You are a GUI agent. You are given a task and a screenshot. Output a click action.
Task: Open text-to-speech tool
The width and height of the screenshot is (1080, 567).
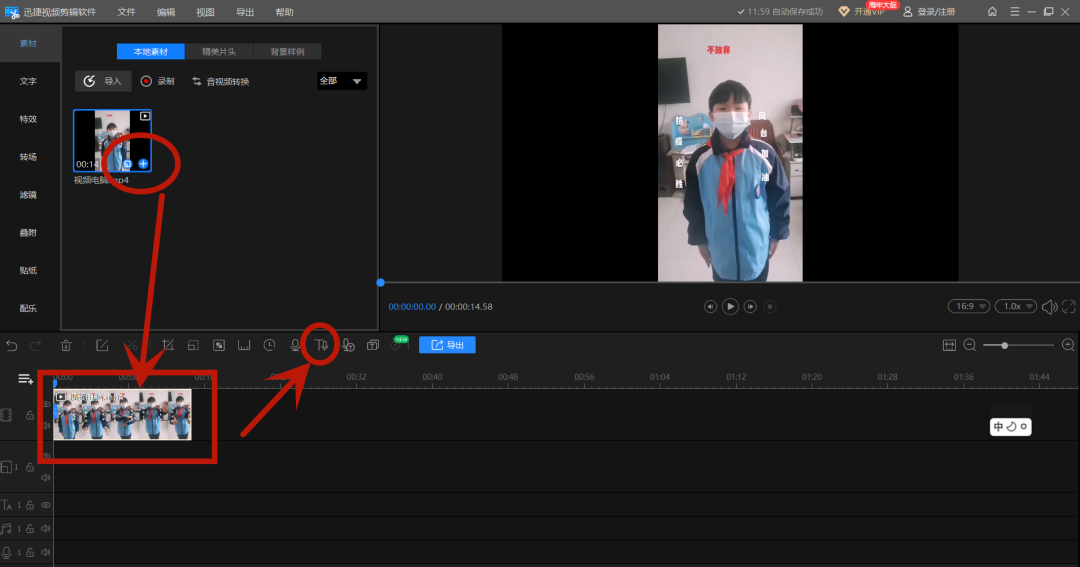point(348,345)
